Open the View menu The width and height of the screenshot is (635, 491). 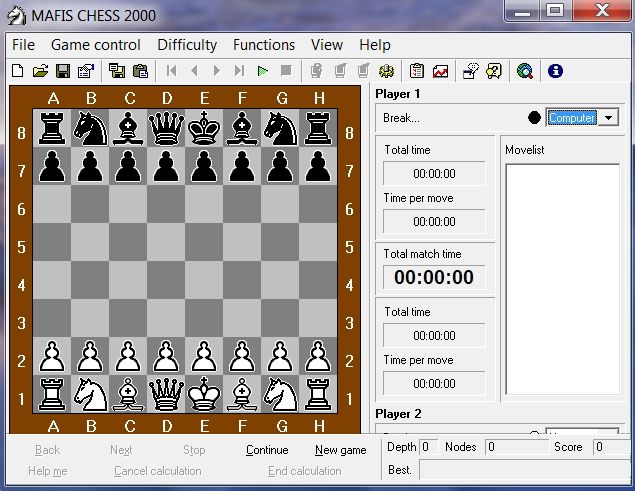point(327,45)
